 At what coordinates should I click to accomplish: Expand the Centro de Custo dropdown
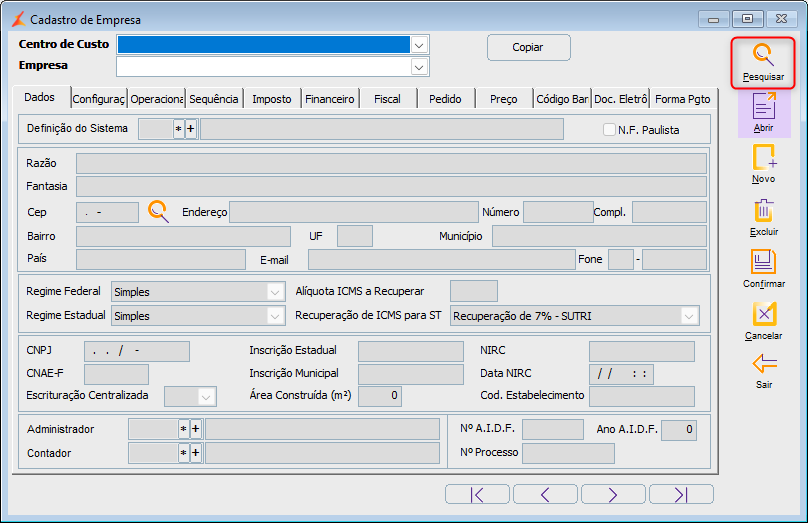[x=419, y=45]
